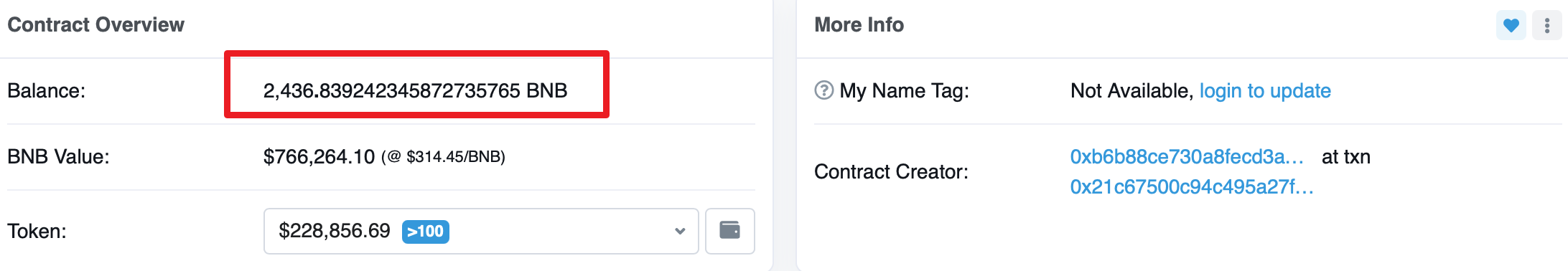Click the Contract Overview heading
This screenshot has width=1568, height=271.
pos(95,25)
